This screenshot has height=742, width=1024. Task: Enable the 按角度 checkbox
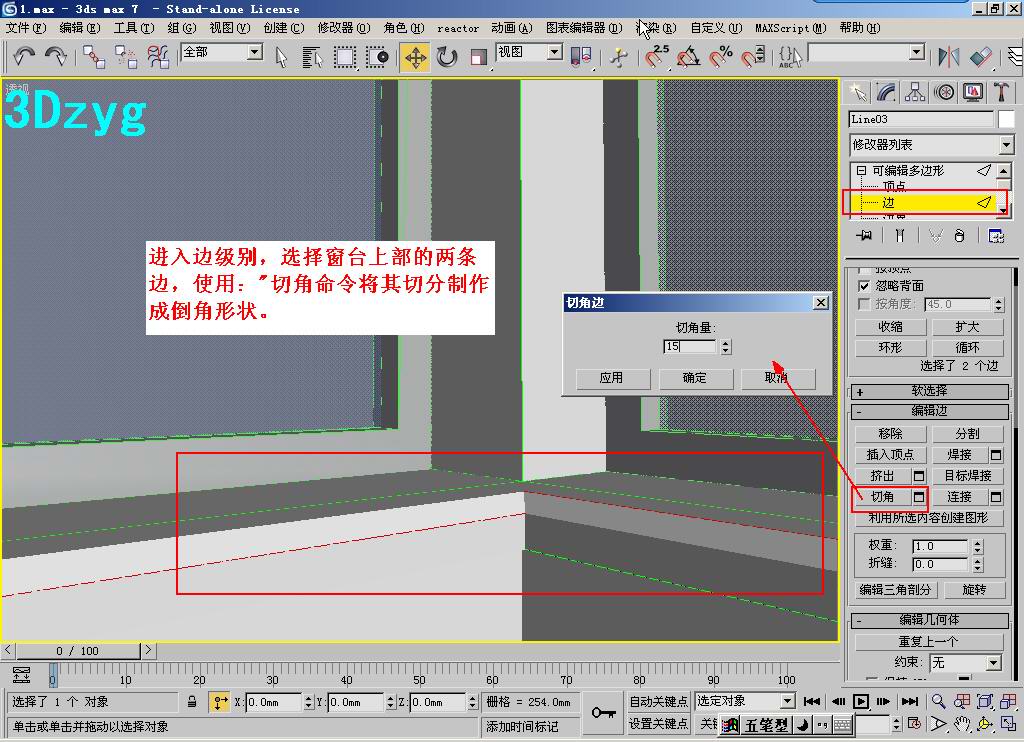pos(864,304)
